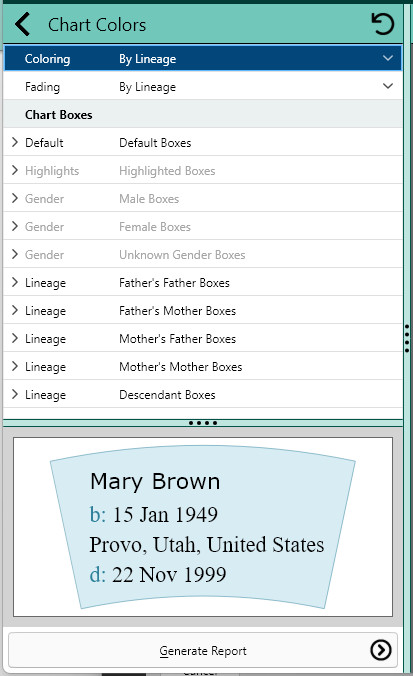Image resolution: width=413 pixels, height=676 pixels.
Task: Click the Chart Boxes section header
Action: 203,115
